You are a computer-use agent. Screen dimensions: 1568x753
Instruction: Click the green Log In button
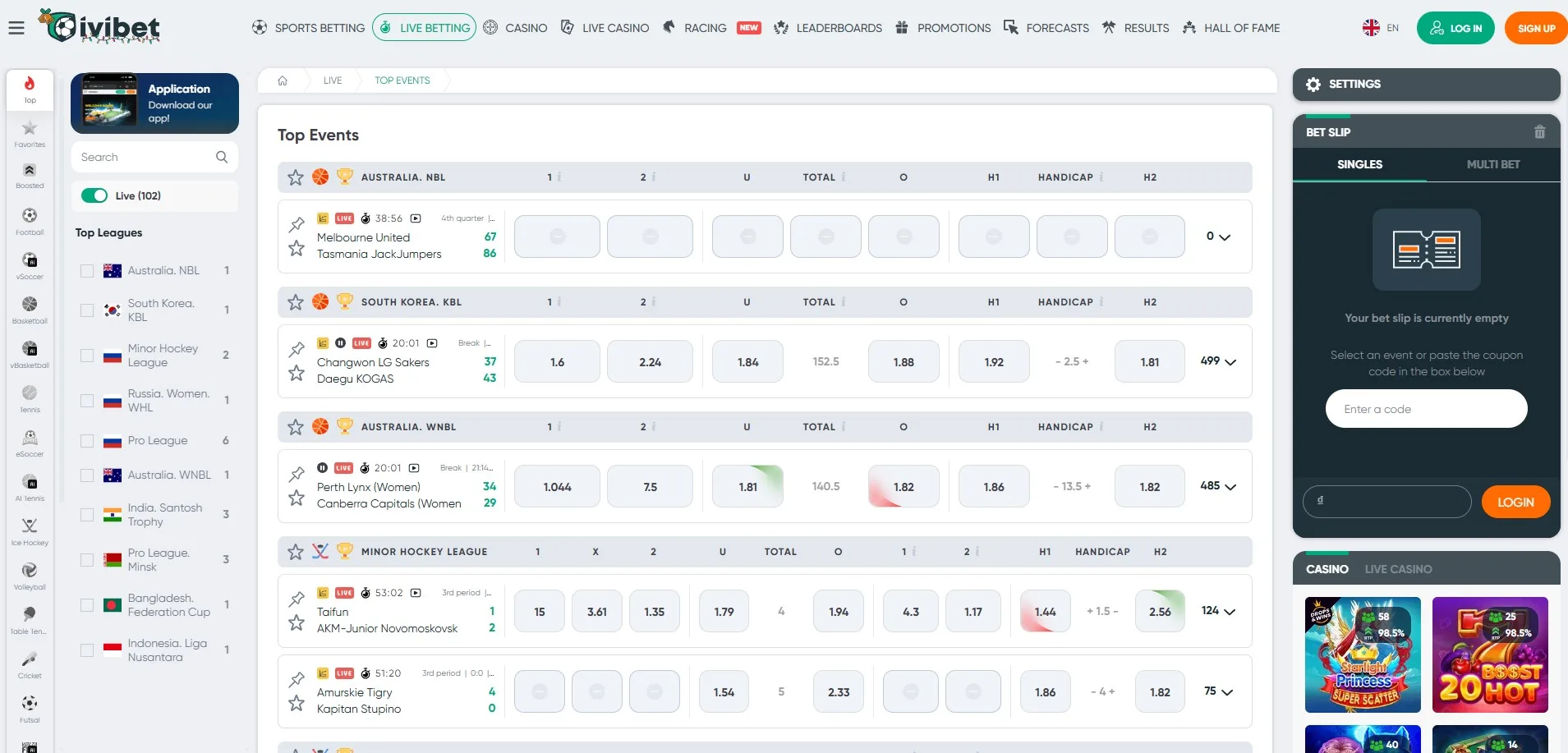coord(1455,28)
